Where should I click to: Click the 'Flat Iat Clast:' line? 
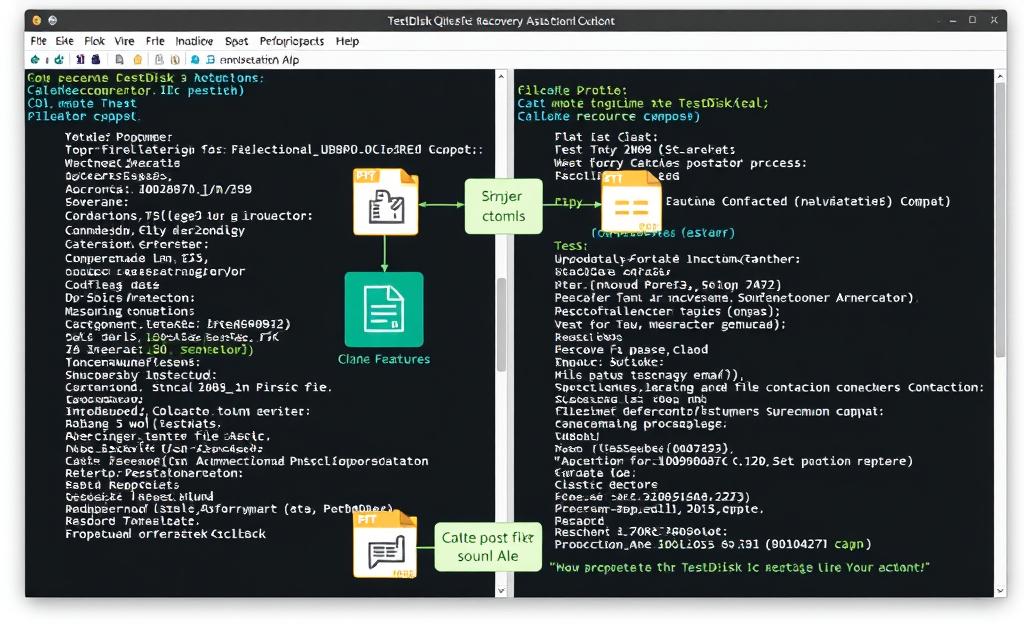coord(606,137)
